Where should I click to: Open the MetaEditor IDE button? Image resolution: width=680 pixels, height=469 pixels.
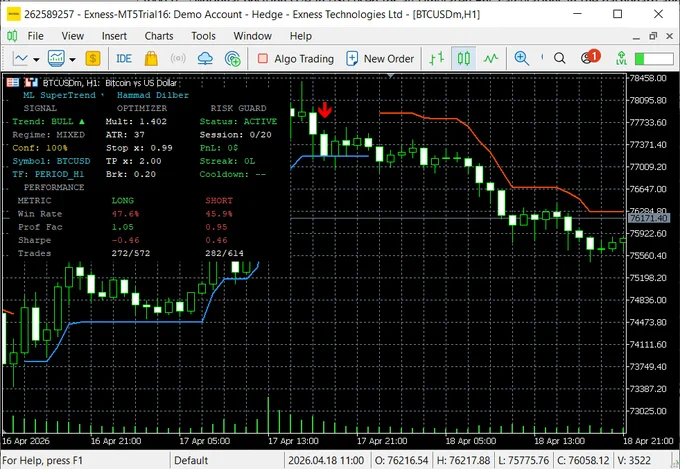pos(124,58)
